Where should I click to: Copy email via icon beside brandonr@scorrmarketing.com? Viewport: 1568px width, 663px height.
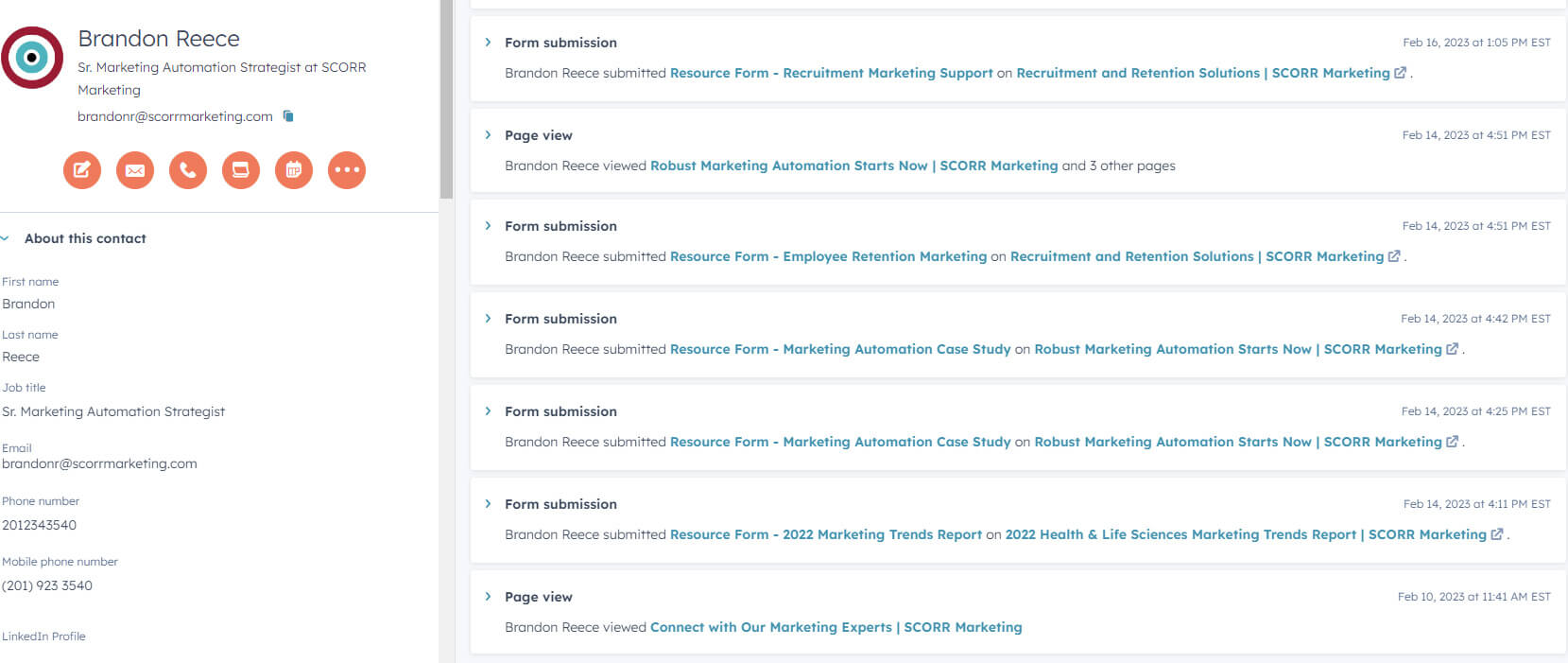click(x=288, y=116)
